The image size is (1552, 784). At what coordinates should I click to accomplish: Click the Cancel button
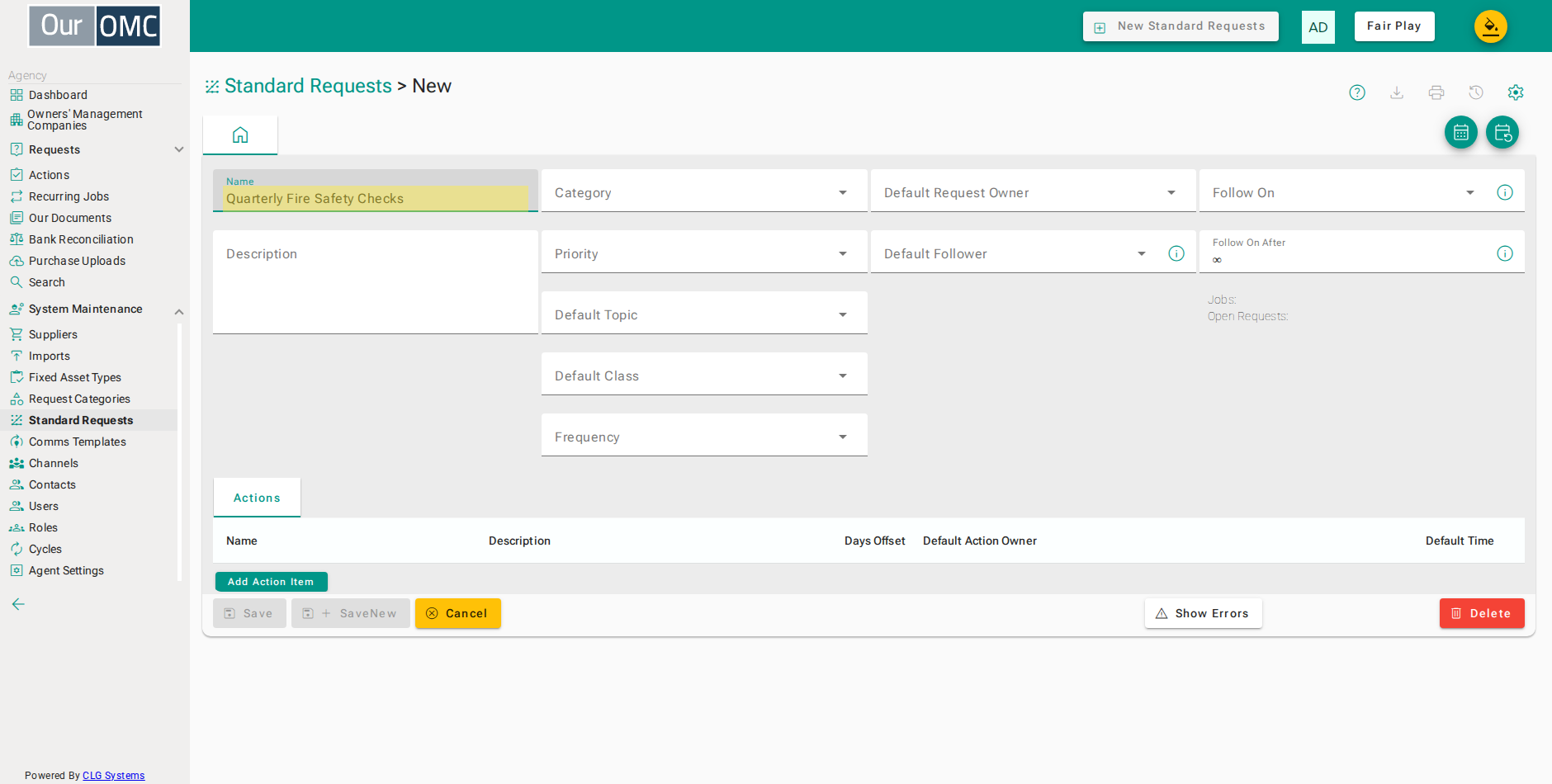pyautogui.click(x=458, y=613)
